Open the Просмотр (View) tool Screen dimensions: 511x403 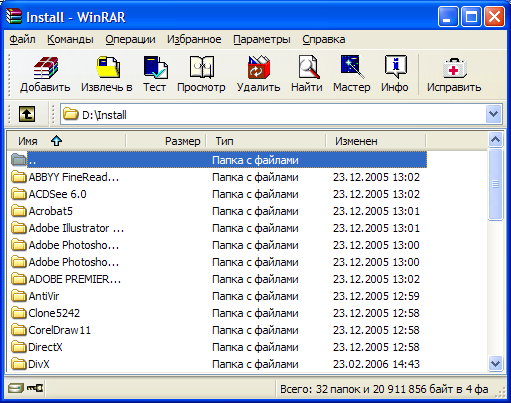[201, 68]
